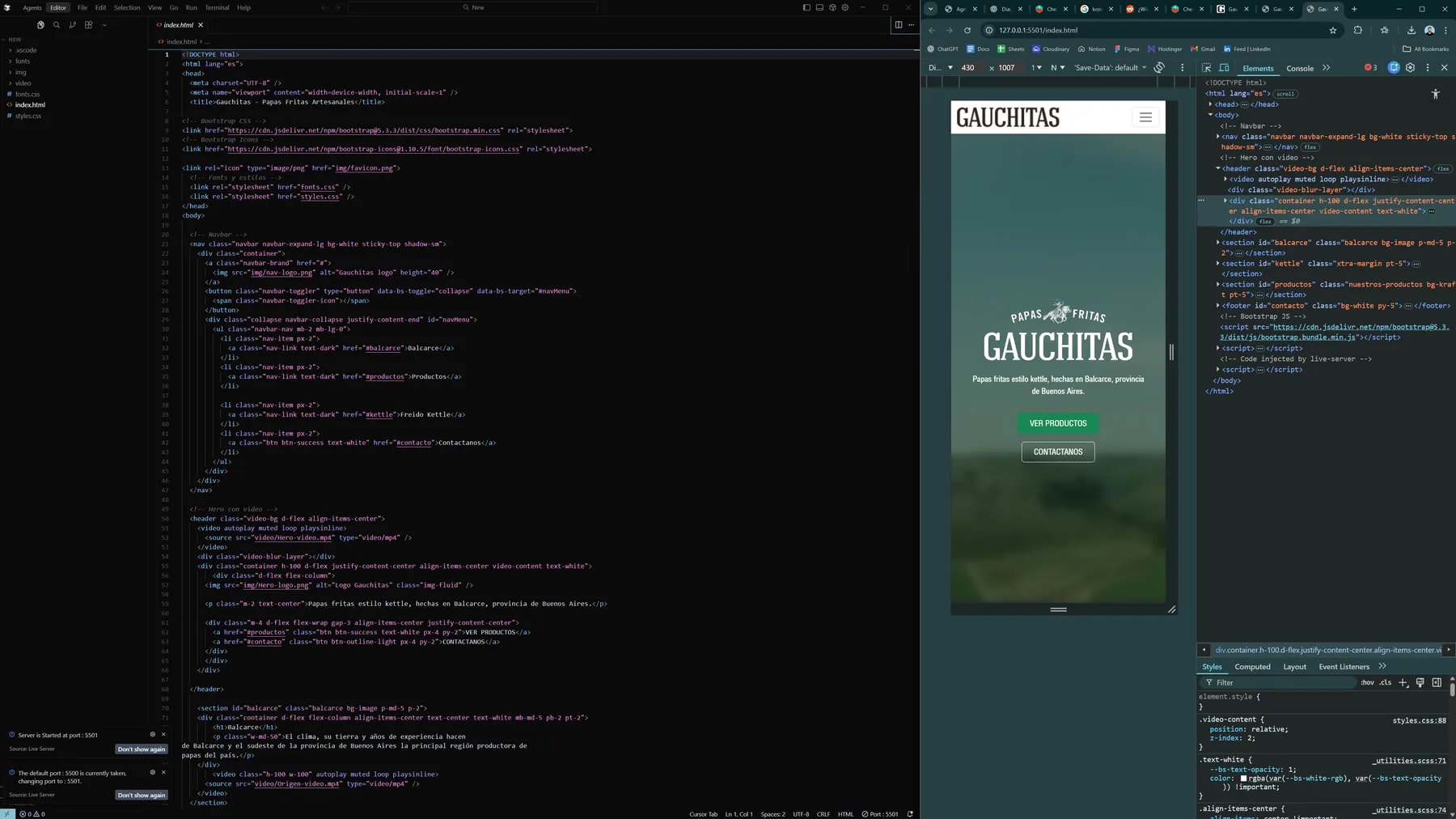Click the 'scroll' badge on html element
This screenshot has width=1456, height=819.
pyautogui.click(x=1285, y=94)
